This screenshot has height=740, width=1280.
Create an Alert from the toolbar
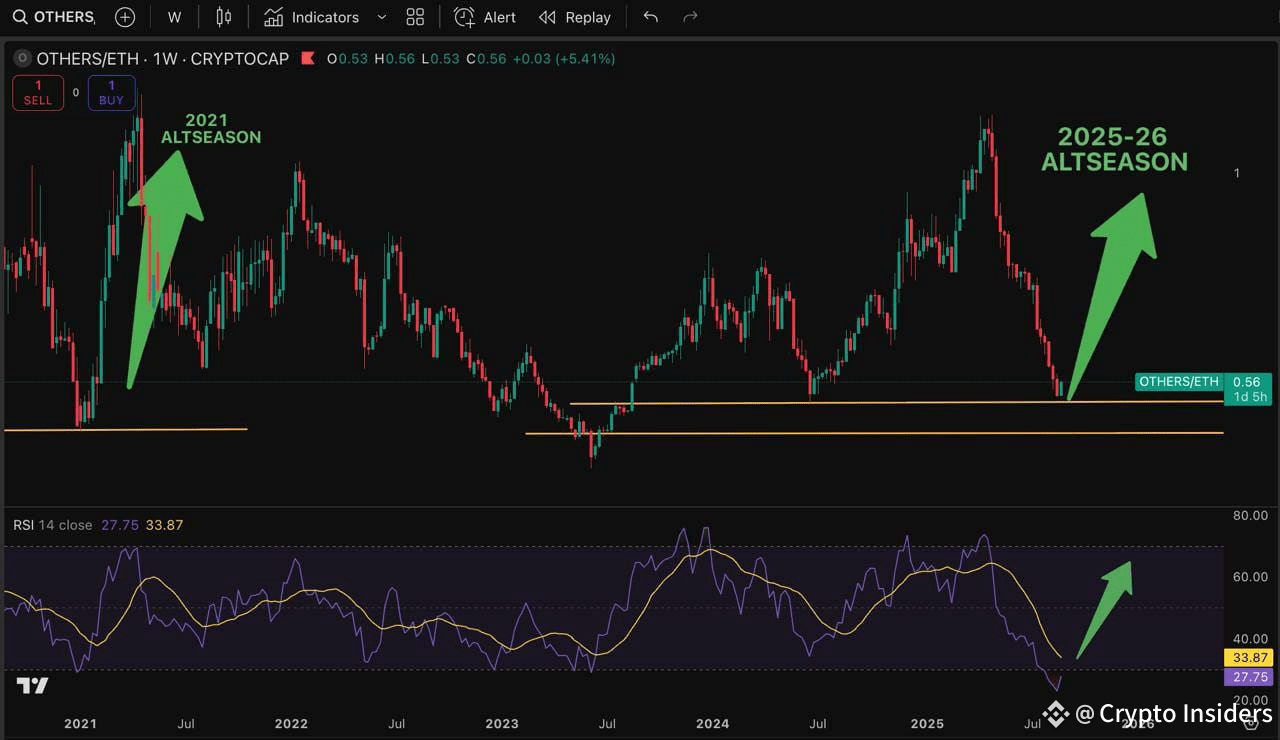tap(485, 17)
